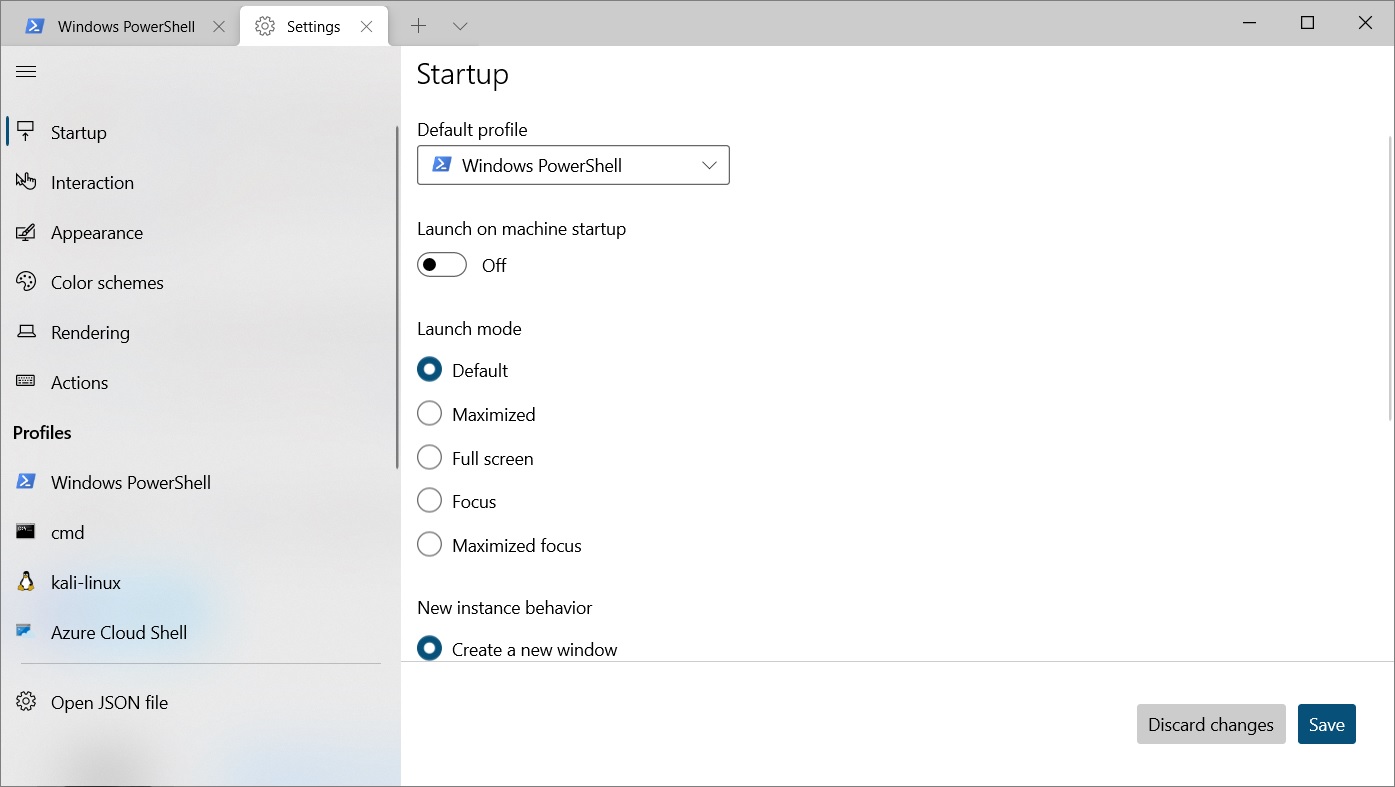Image resolution: width=1395 pixels, height=787 pixels.
Task: Click the gear icon on Settings tab
Action: pos(265,26)
